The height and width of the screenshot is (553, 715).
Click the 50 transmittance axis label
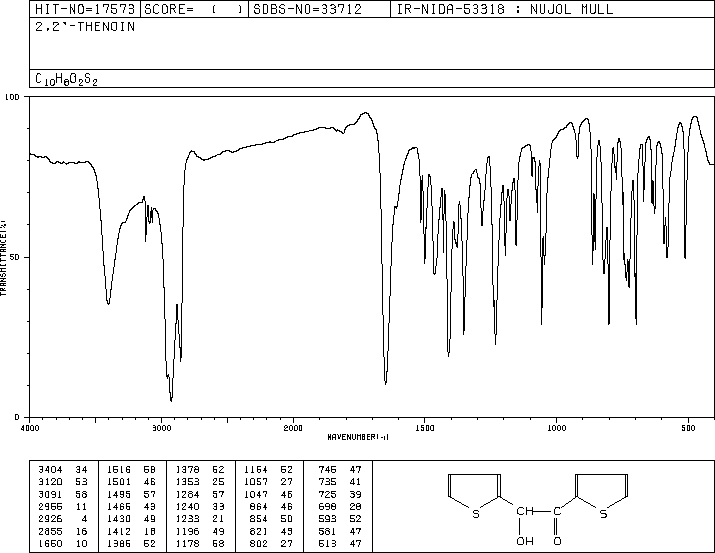(x=16, y=257)
